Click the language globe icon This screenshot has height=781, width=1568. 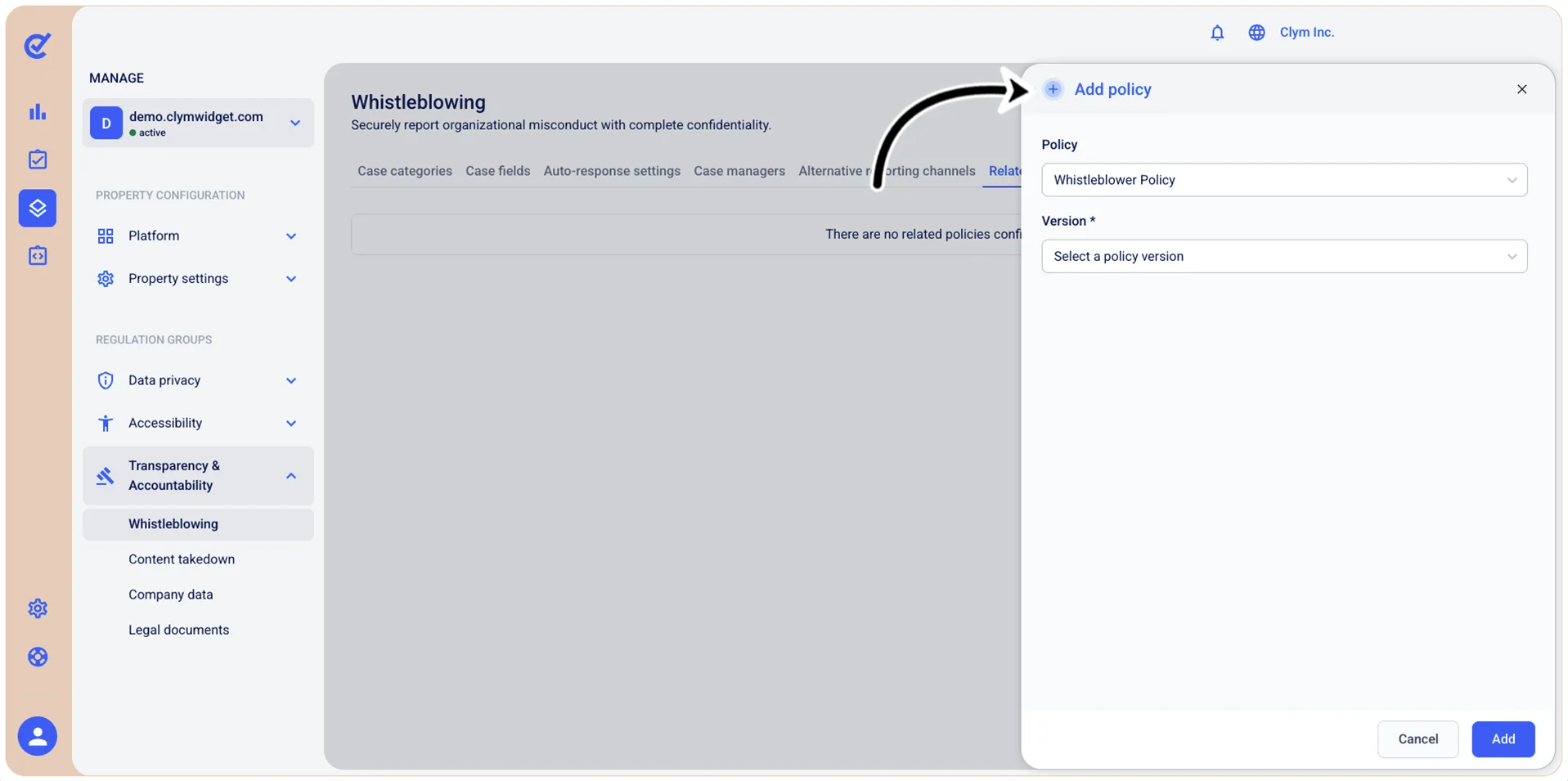coord(1256,33)
